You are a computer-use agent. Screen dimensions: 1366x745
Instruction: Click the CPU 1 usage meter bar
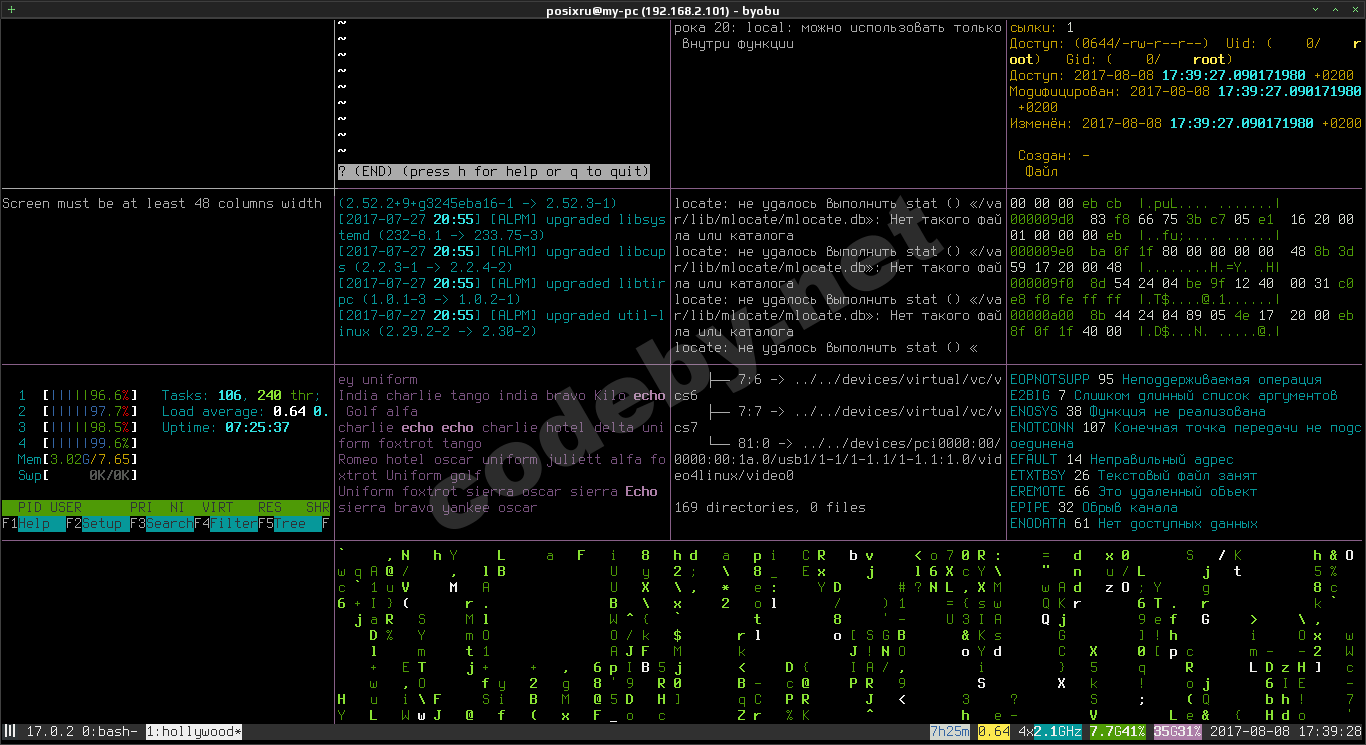(x=90, y=396)
